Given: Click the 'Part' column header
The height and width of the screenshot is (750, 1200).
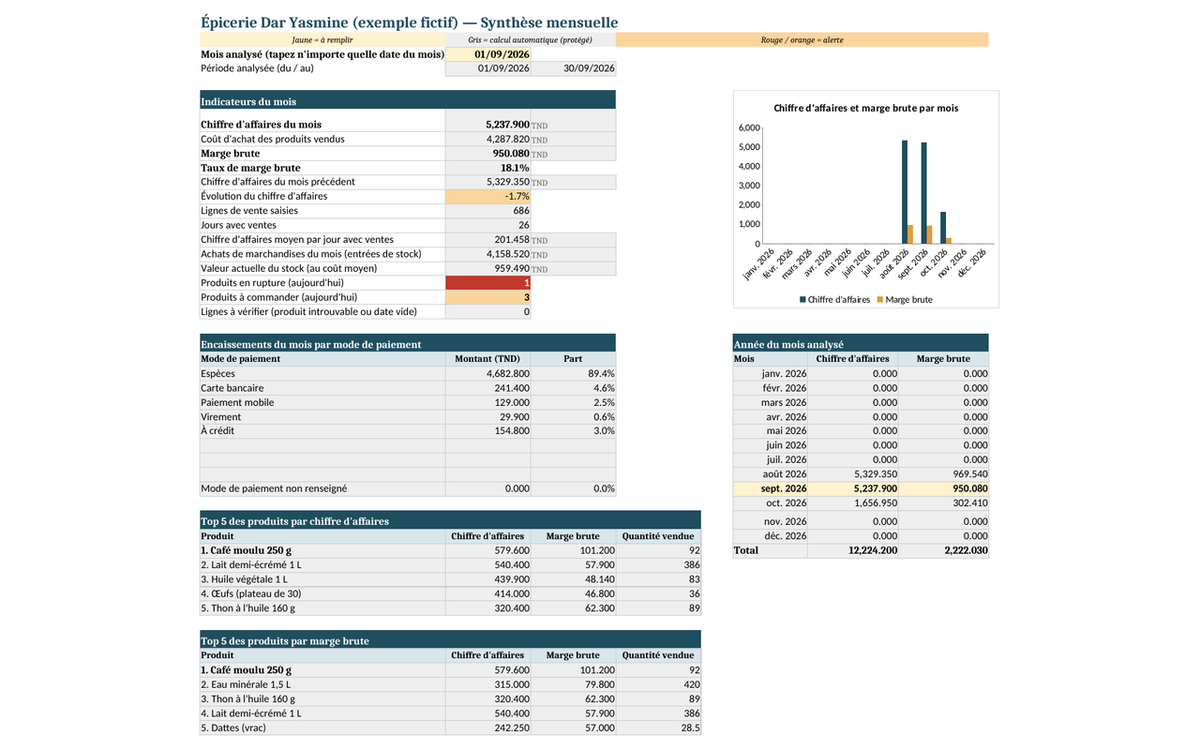Looking at the screenshot, I should click(573, 358).
